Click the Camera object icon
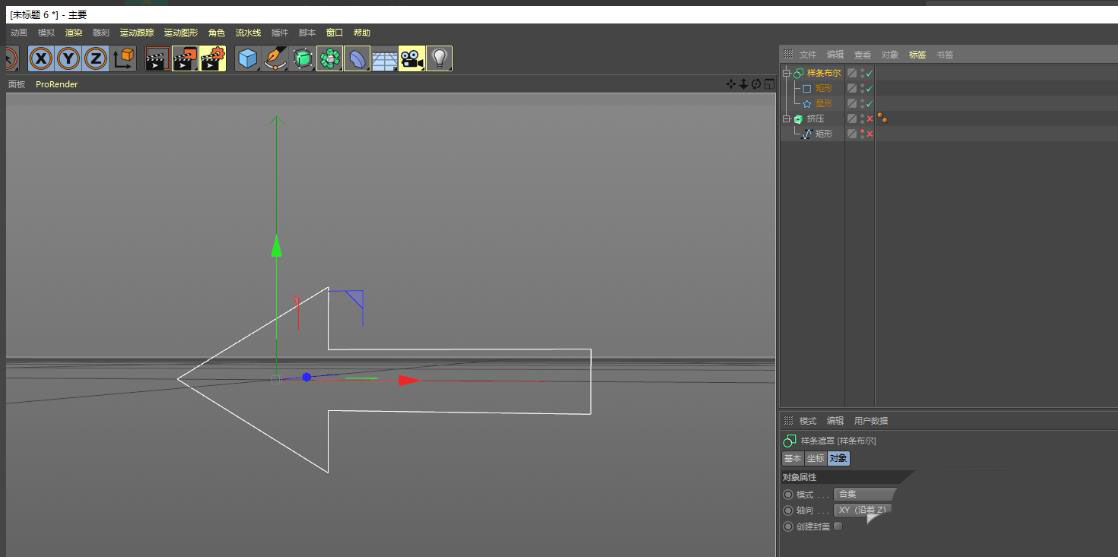1118x557 pixels. coord(412,59)
